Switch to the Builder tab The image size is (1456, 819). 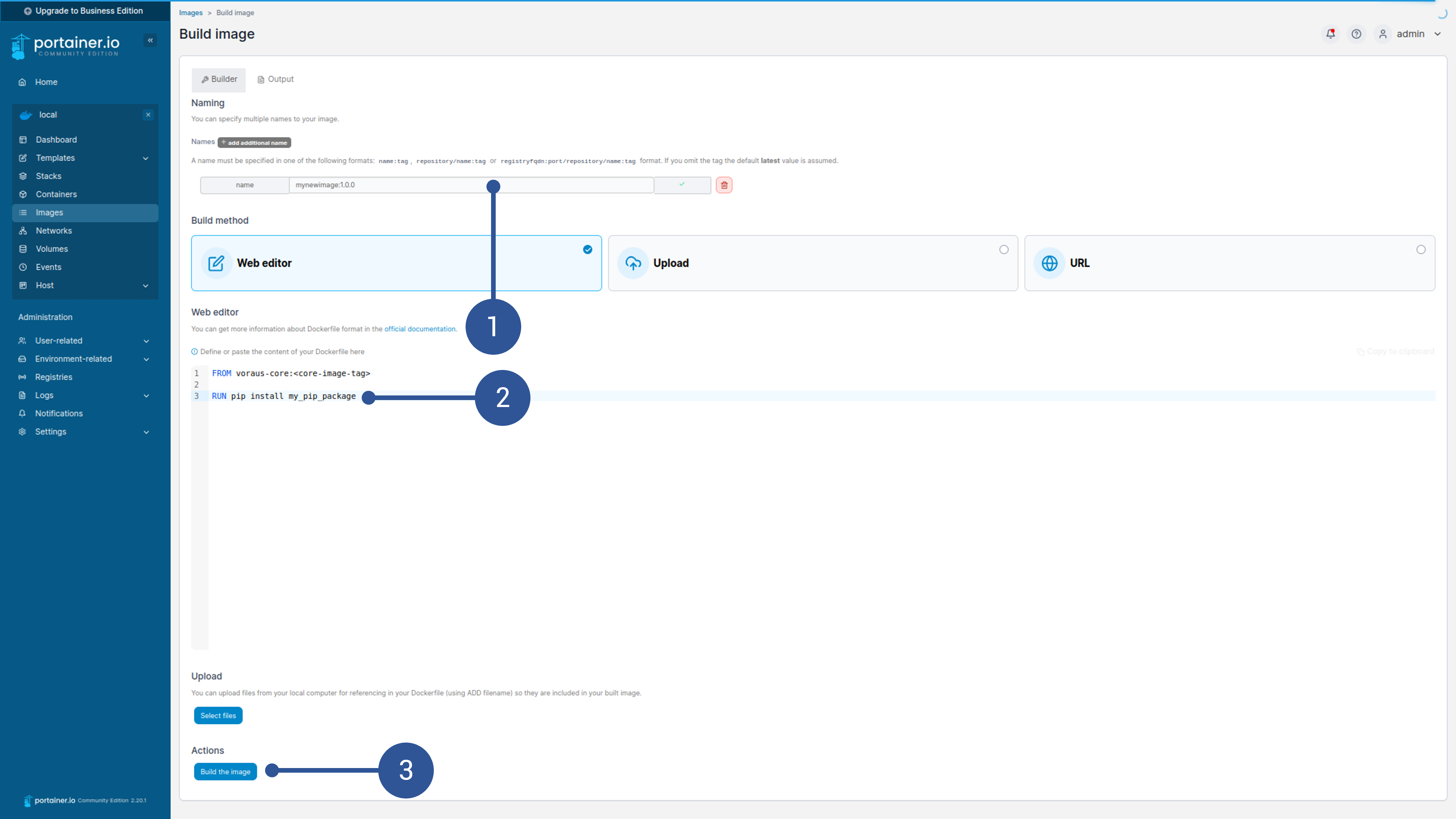click(219, 79)
